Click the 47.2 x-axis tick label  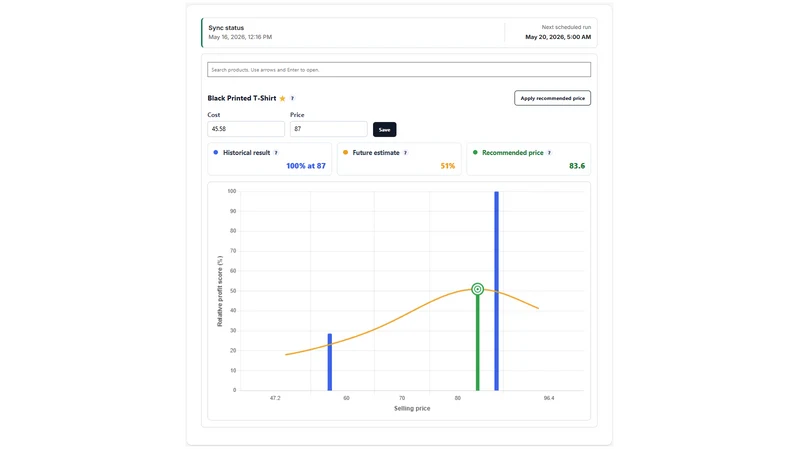pyautogui.click(x=275, y=398)
